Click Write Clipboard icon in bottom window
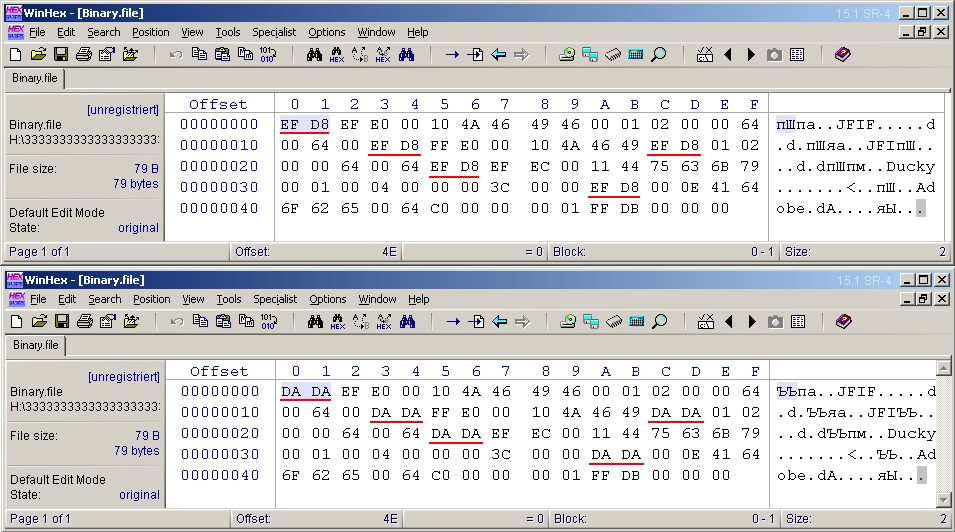Screen dimensions: 955x532 246,322
